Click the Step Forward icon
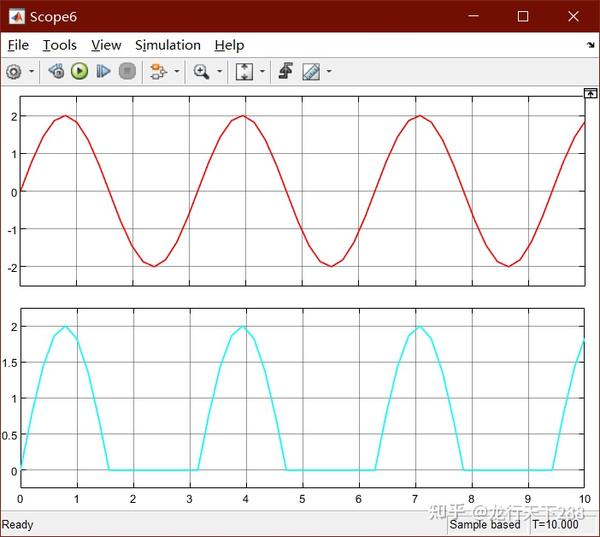 tap(103, 71)
